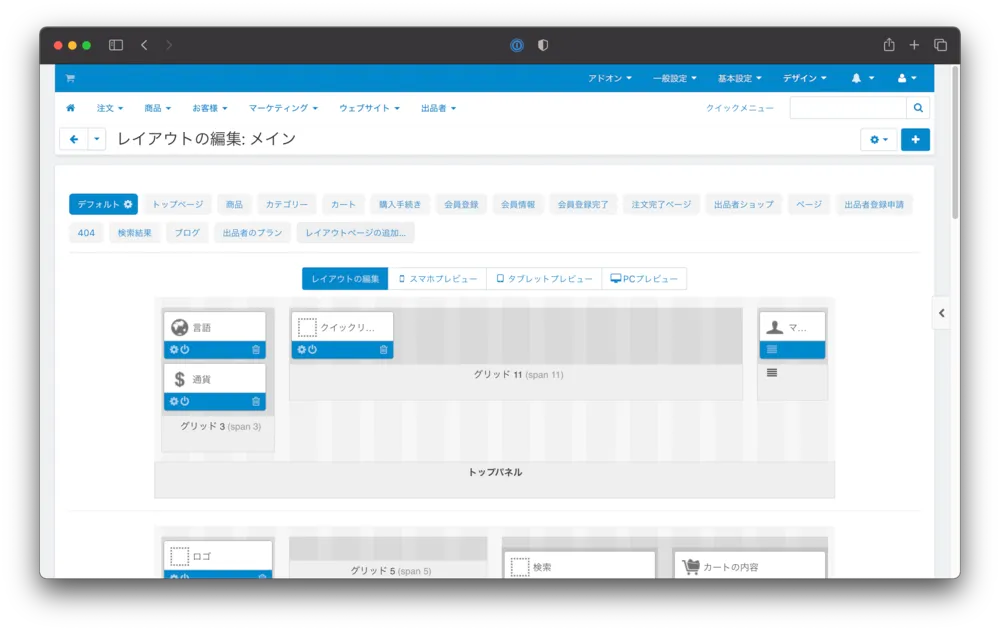Image resolution: width=1000 pixels, height=631 pixels.
Task: Click the 1Password extension icon
Action: click(x=517, y=45)
